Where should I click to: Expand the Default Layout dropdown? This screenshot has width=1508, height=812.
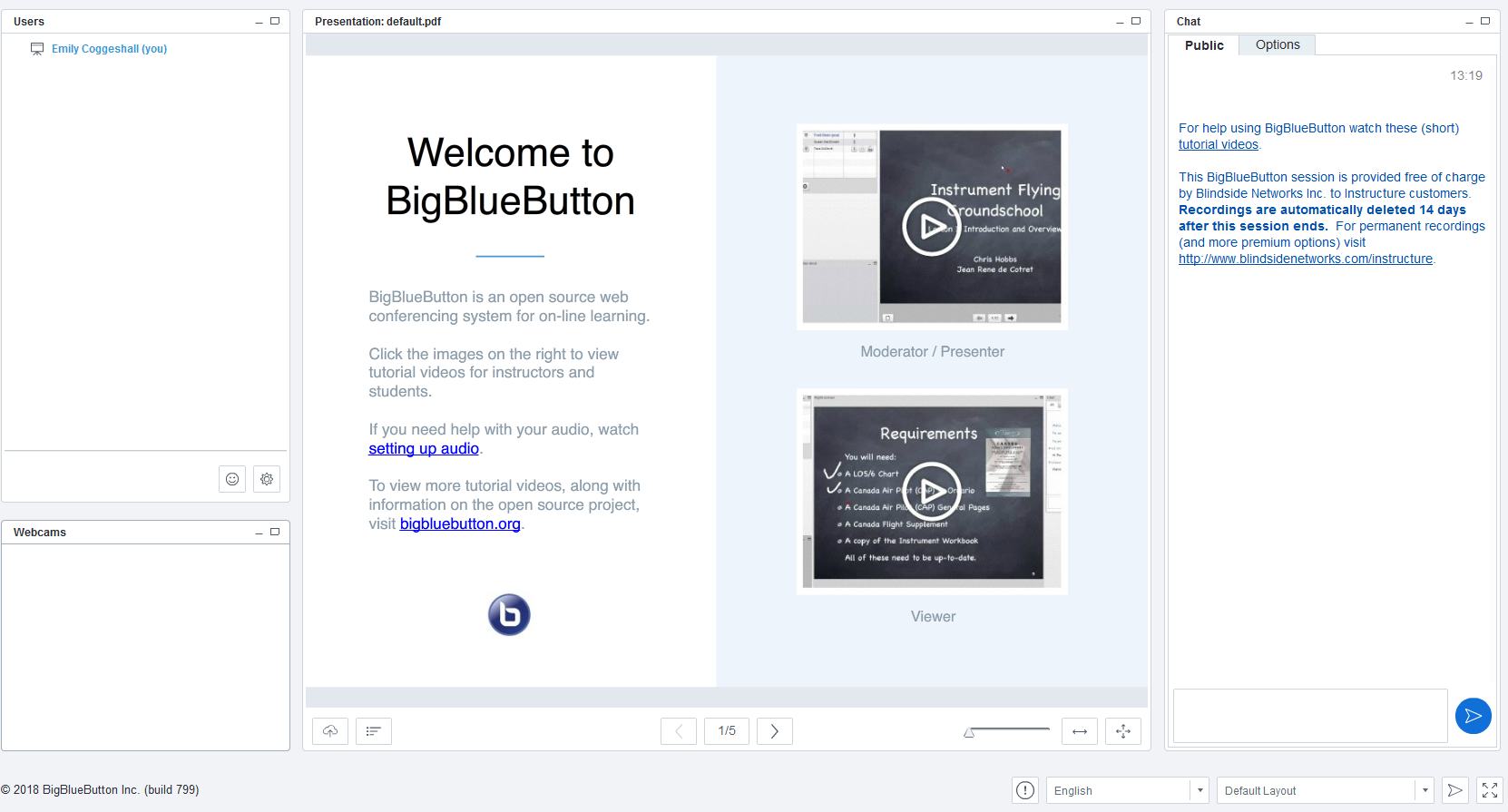point(1326,790)
